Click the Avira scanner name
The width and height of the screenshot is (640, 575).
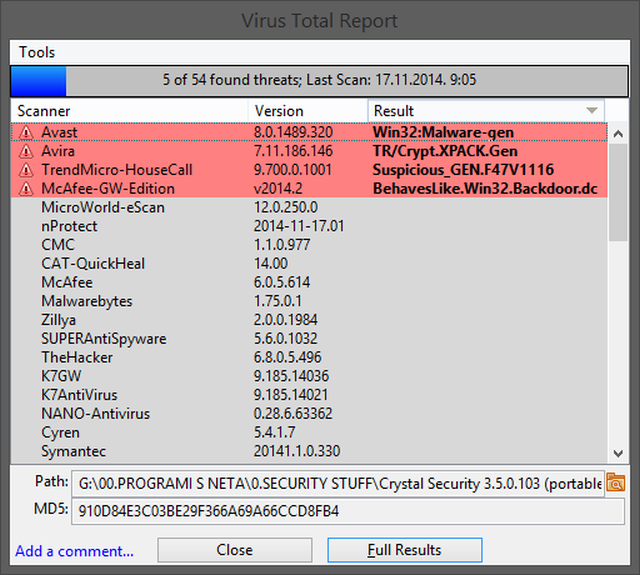point(58,151)
